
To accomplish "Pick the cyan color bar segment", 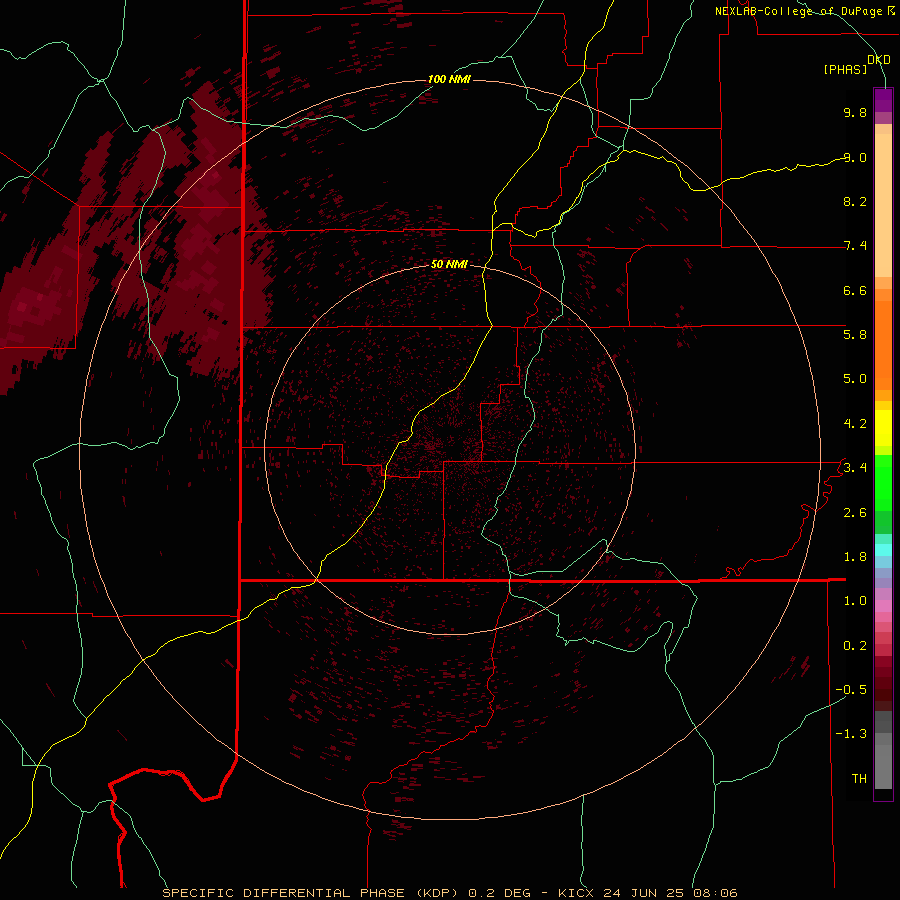I will point(883,550).
